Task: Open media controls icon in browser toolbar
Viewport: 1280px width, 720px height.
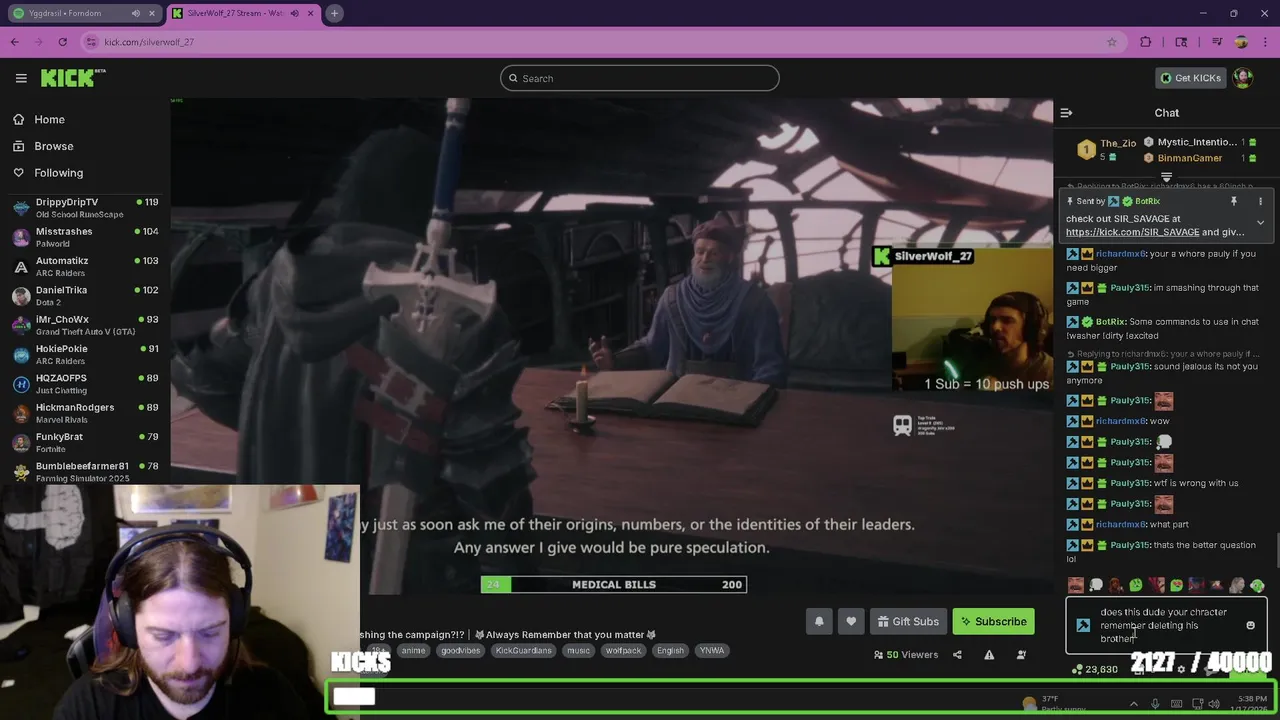Action: (1217, 42)
